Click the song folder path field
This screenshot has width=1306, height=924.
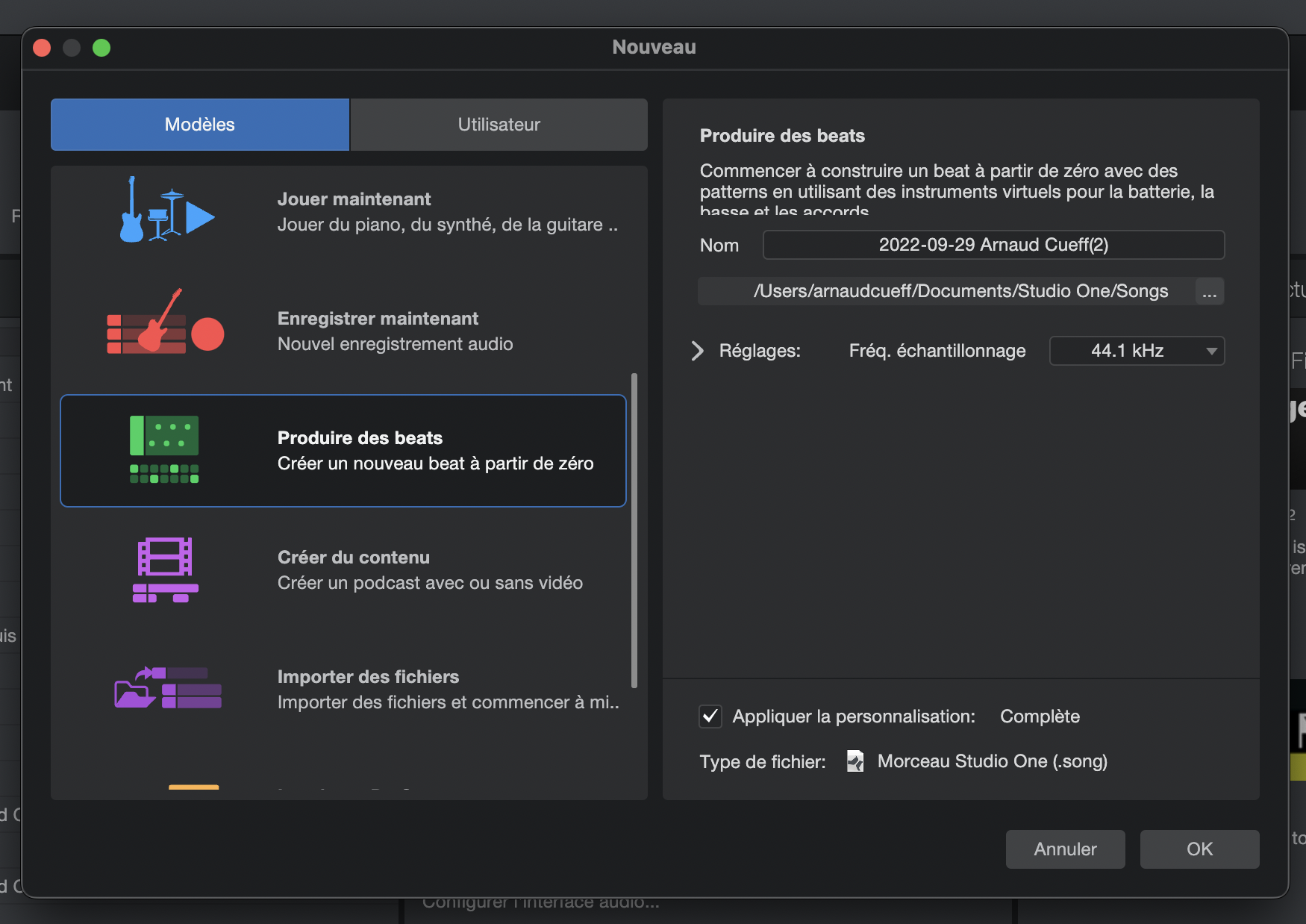click(x=946, y=291)
